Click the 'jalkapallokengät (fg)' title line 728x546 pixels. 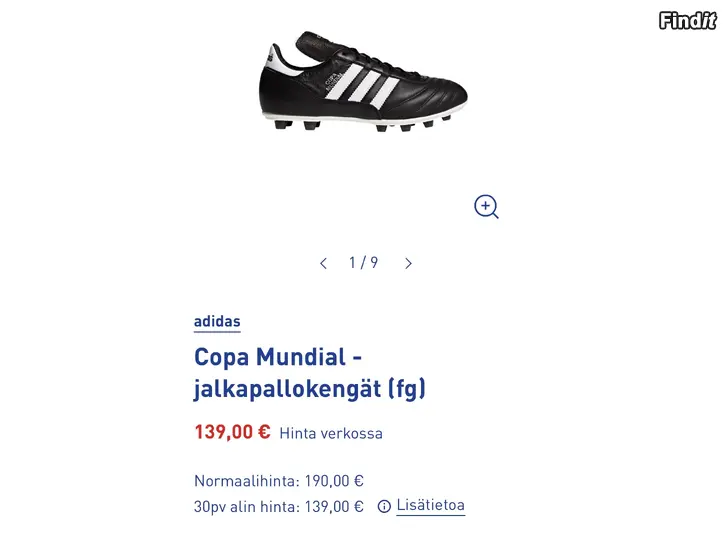[309, 389]
